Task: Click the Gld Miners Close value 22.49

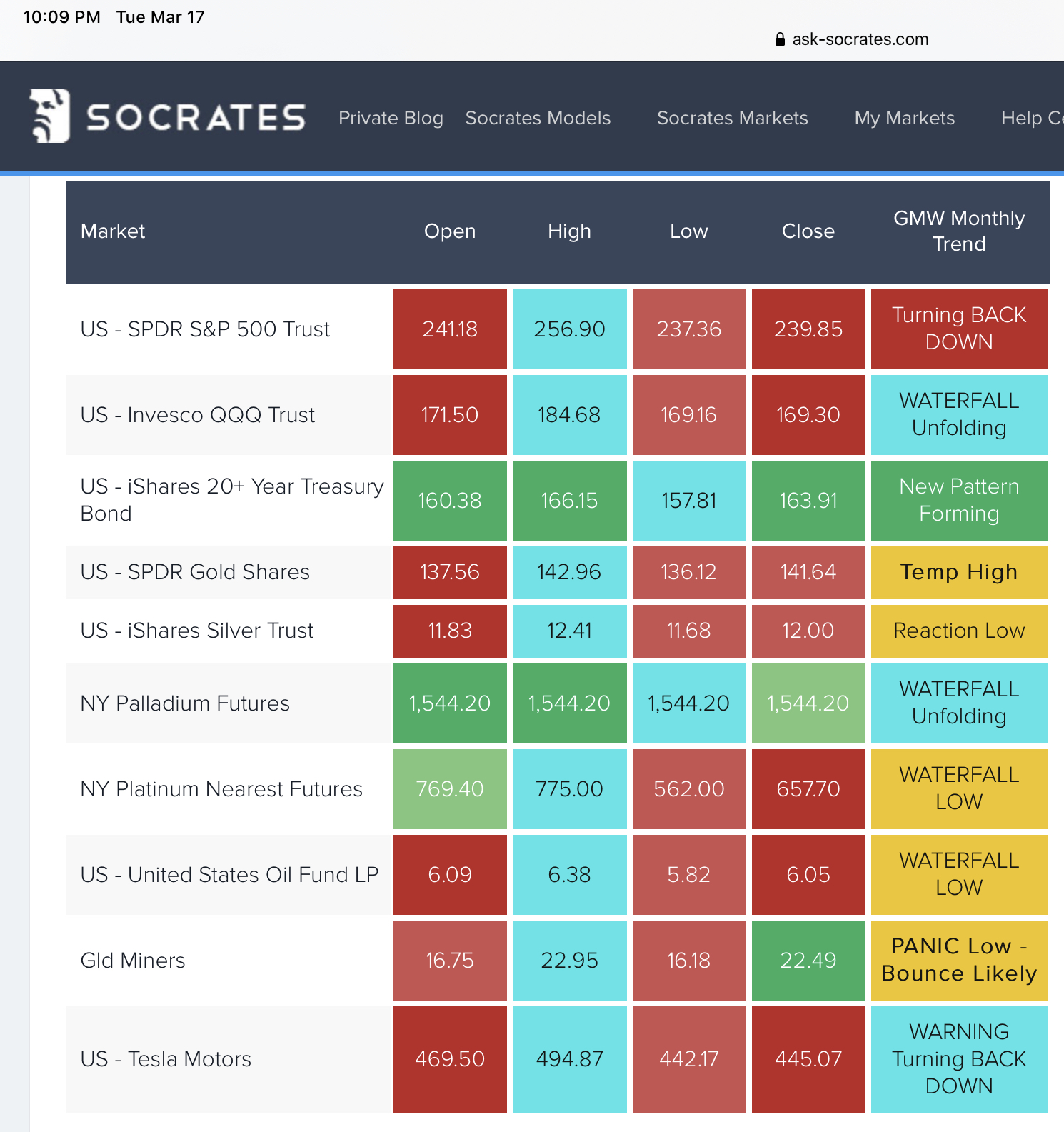Action: coord(808,961)
